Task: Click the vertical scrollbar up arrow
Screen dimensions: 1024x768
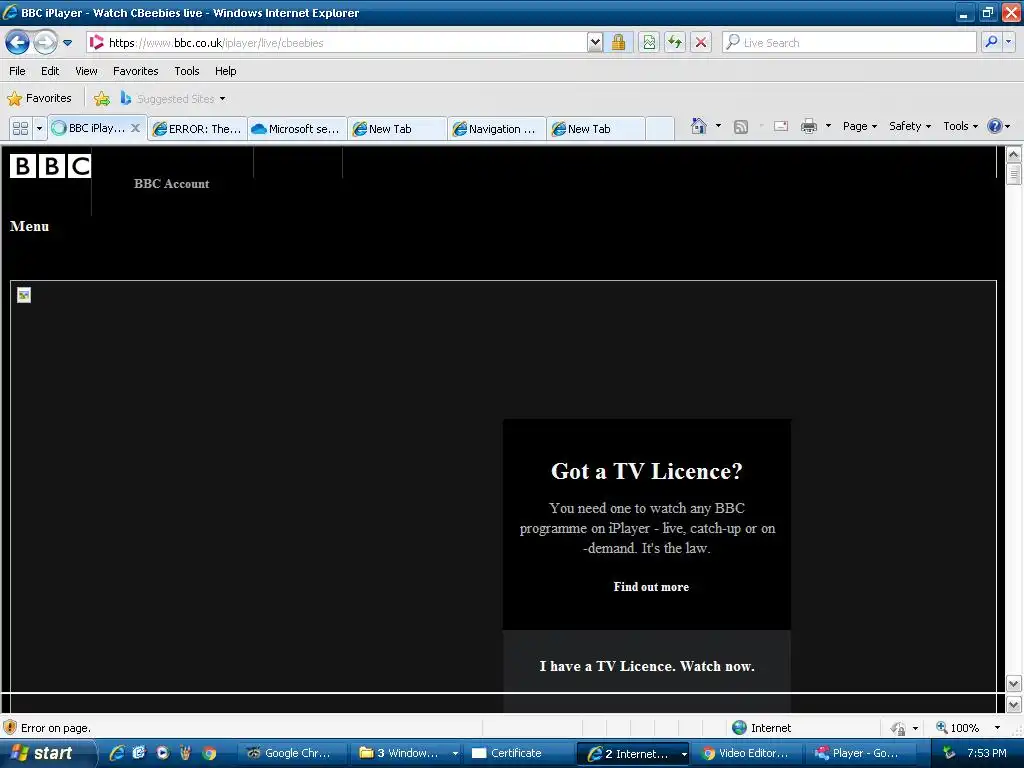Action: point(1014,155)
